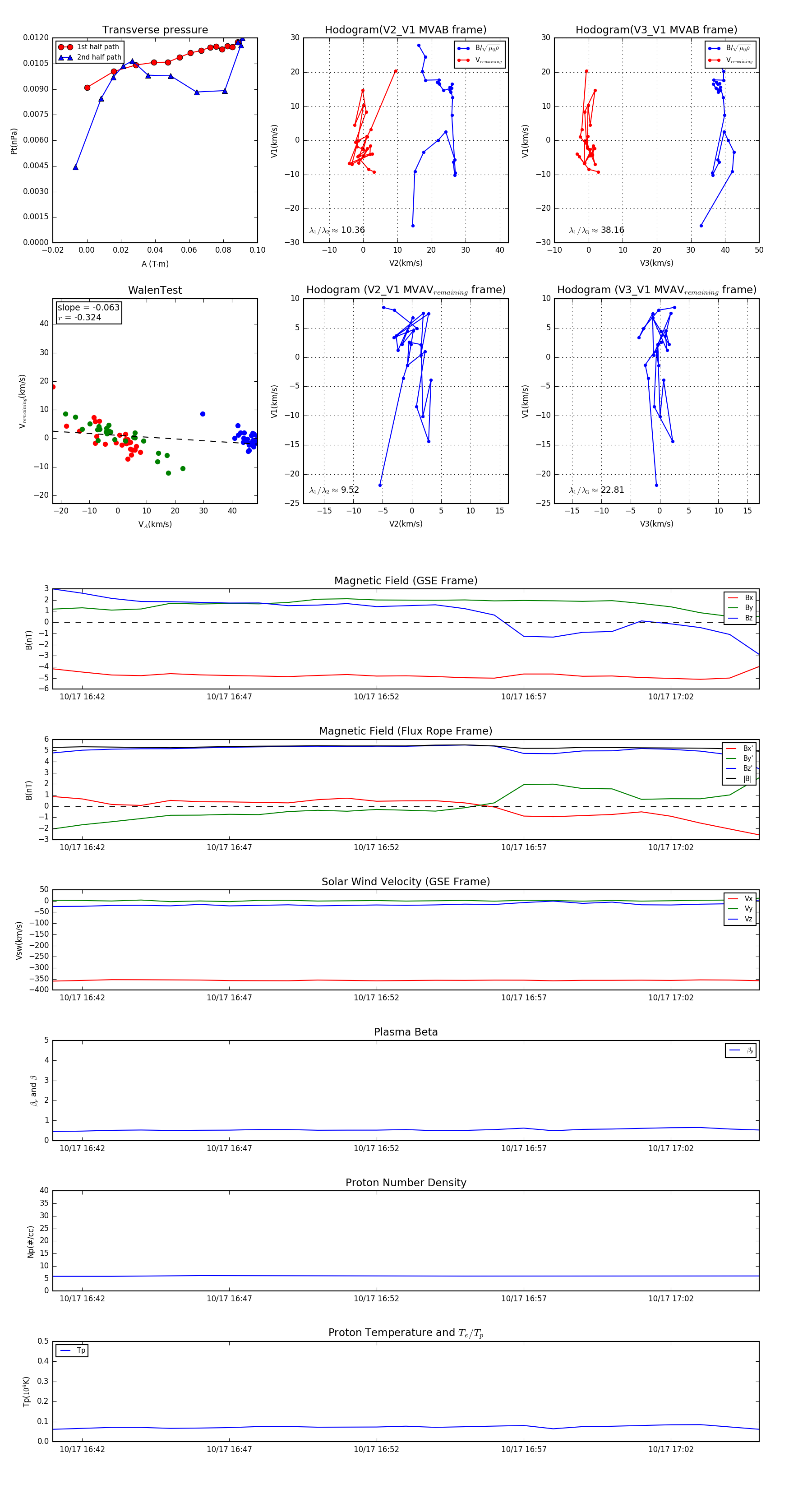Screen dimensions: 812x1489
Task: Click the eigenvalue ratio text '9.52'
Action: (x=350, y=490)
